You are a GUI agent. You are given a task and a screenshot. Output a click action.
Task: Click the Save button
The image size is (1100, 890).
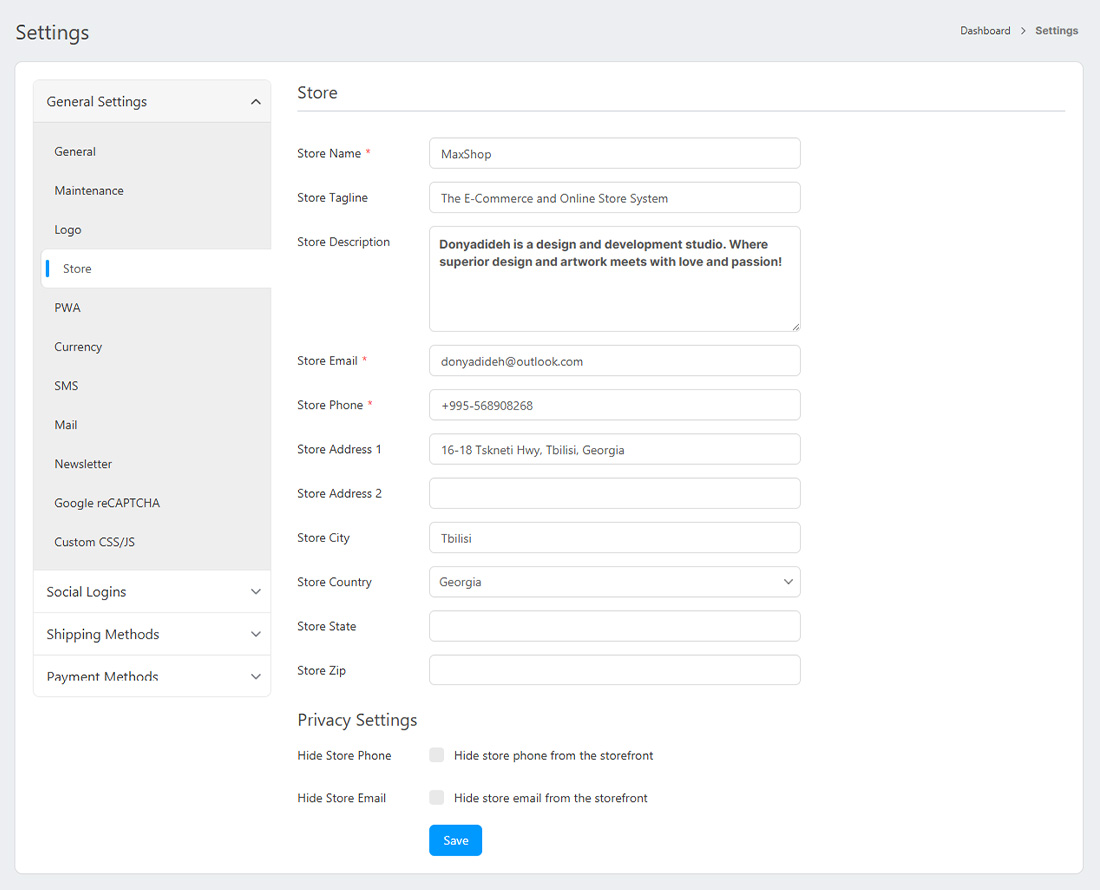tap(455, 840)
